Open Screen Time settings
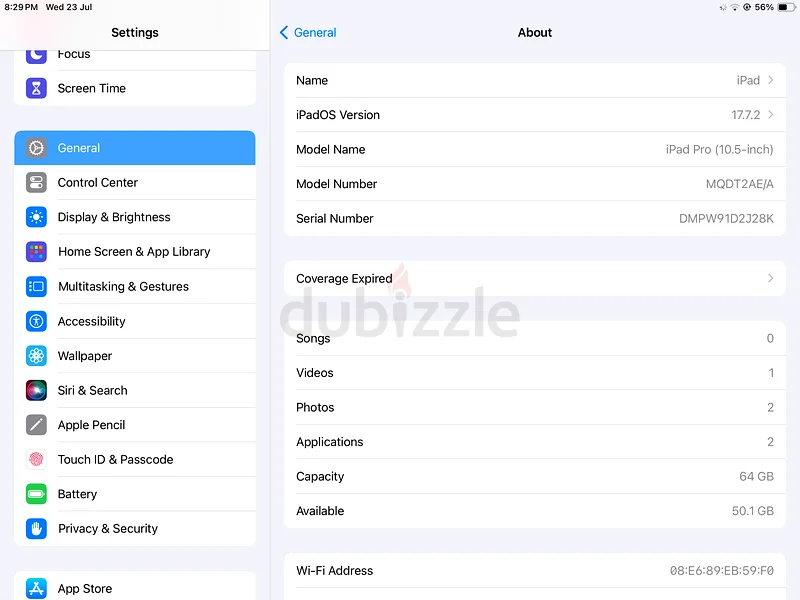The image size is (800, 600). tap(135, 88)
